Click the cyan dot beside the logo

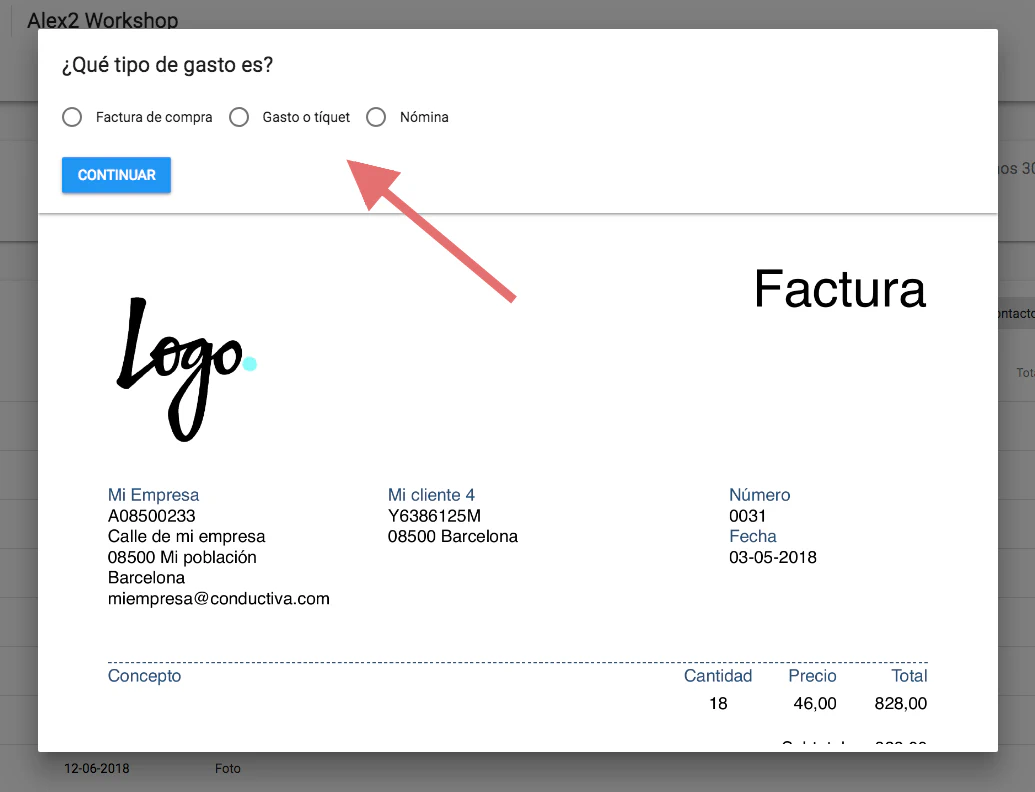[250, 364]
